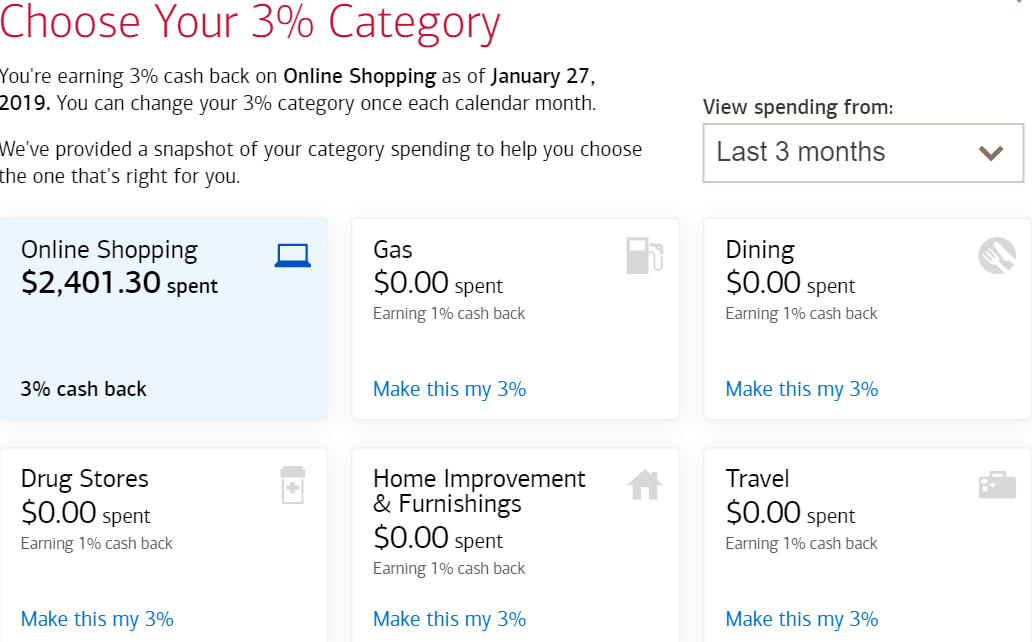Click "Make this my 3%" under Gas
The image size is (1032, 642).
coord(449,389)
